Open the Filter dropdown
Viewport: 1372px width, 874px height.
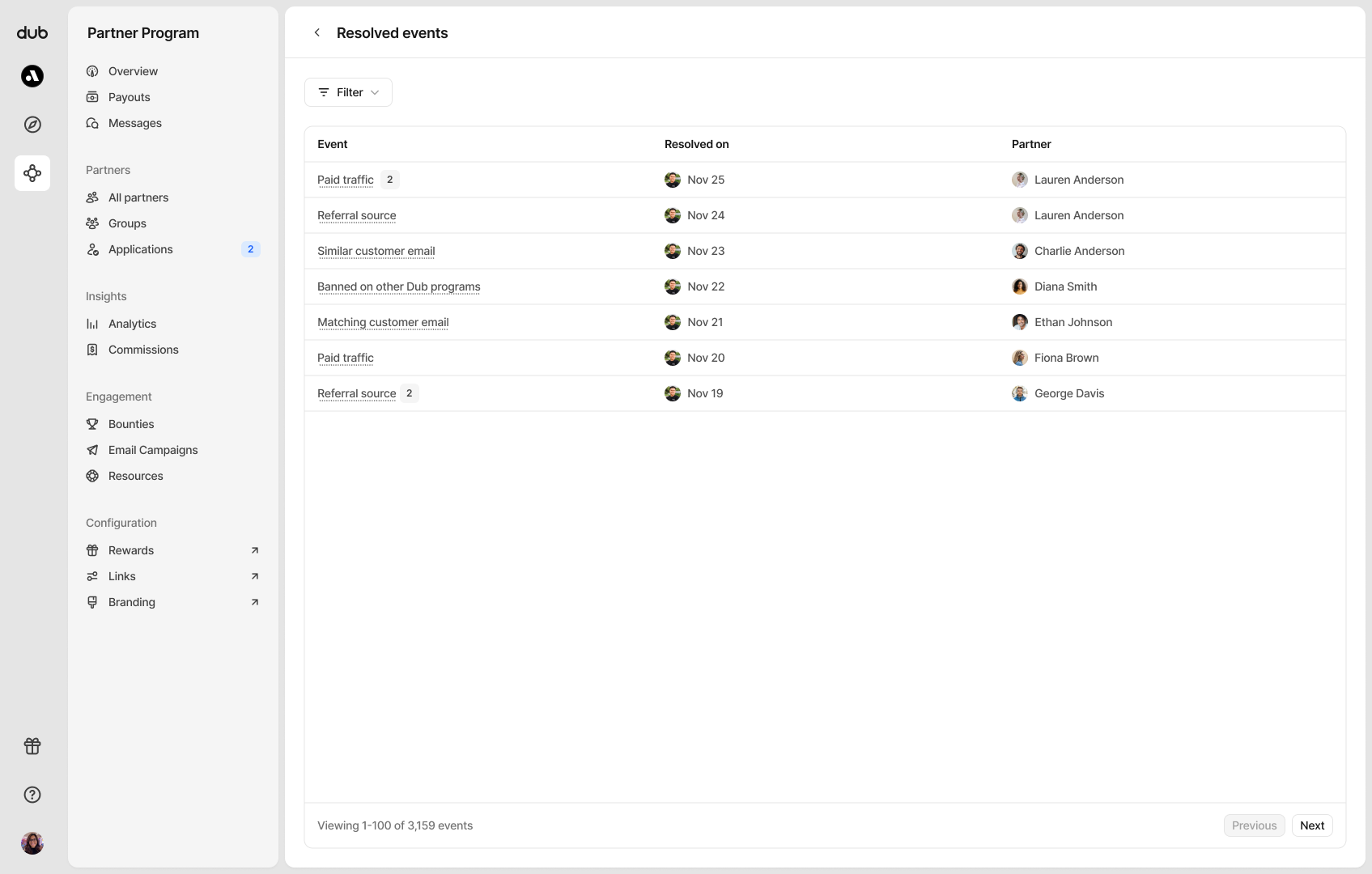(348, 92)
